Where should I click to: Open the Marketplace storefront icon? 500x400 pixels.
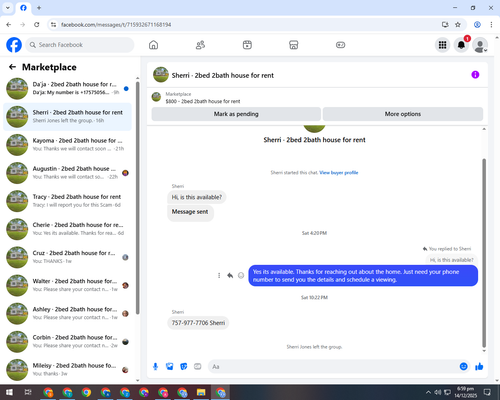tap(294, 45)
